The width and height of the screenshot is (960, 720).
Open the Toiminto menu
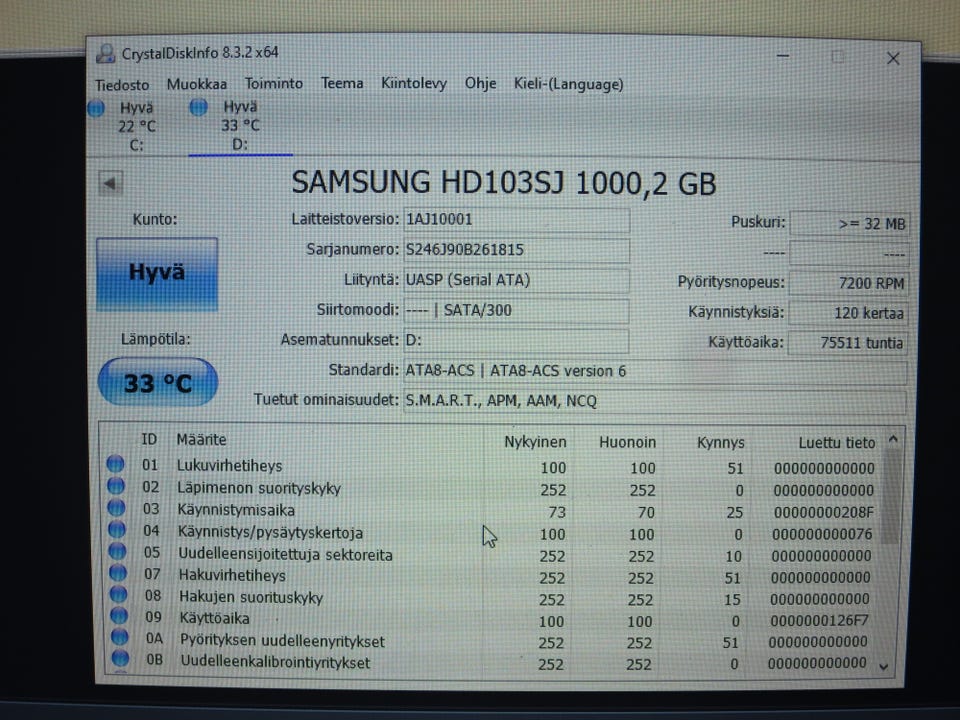[x=274, y=83]
